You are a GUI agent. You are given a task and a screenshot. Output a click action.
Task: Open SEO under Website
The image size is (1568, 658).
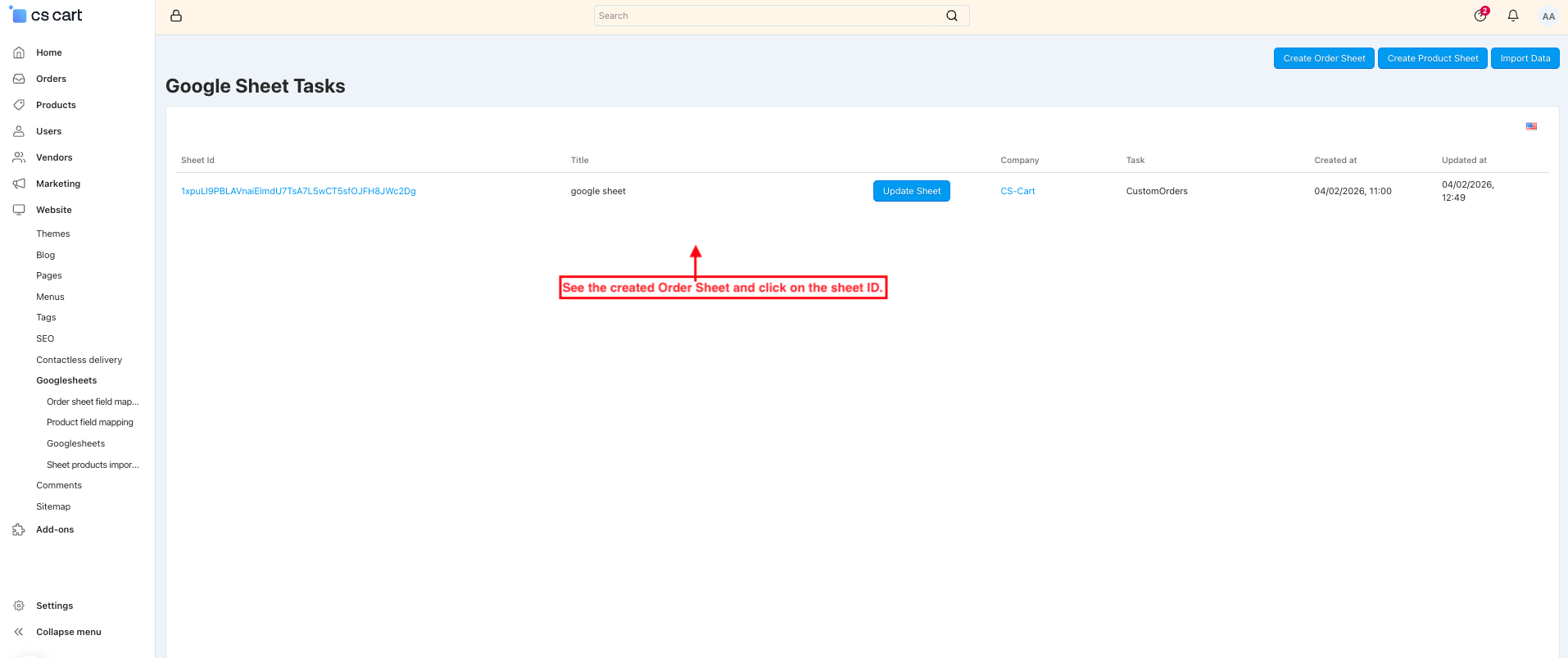pyautogui.click(x=45, y=338)
